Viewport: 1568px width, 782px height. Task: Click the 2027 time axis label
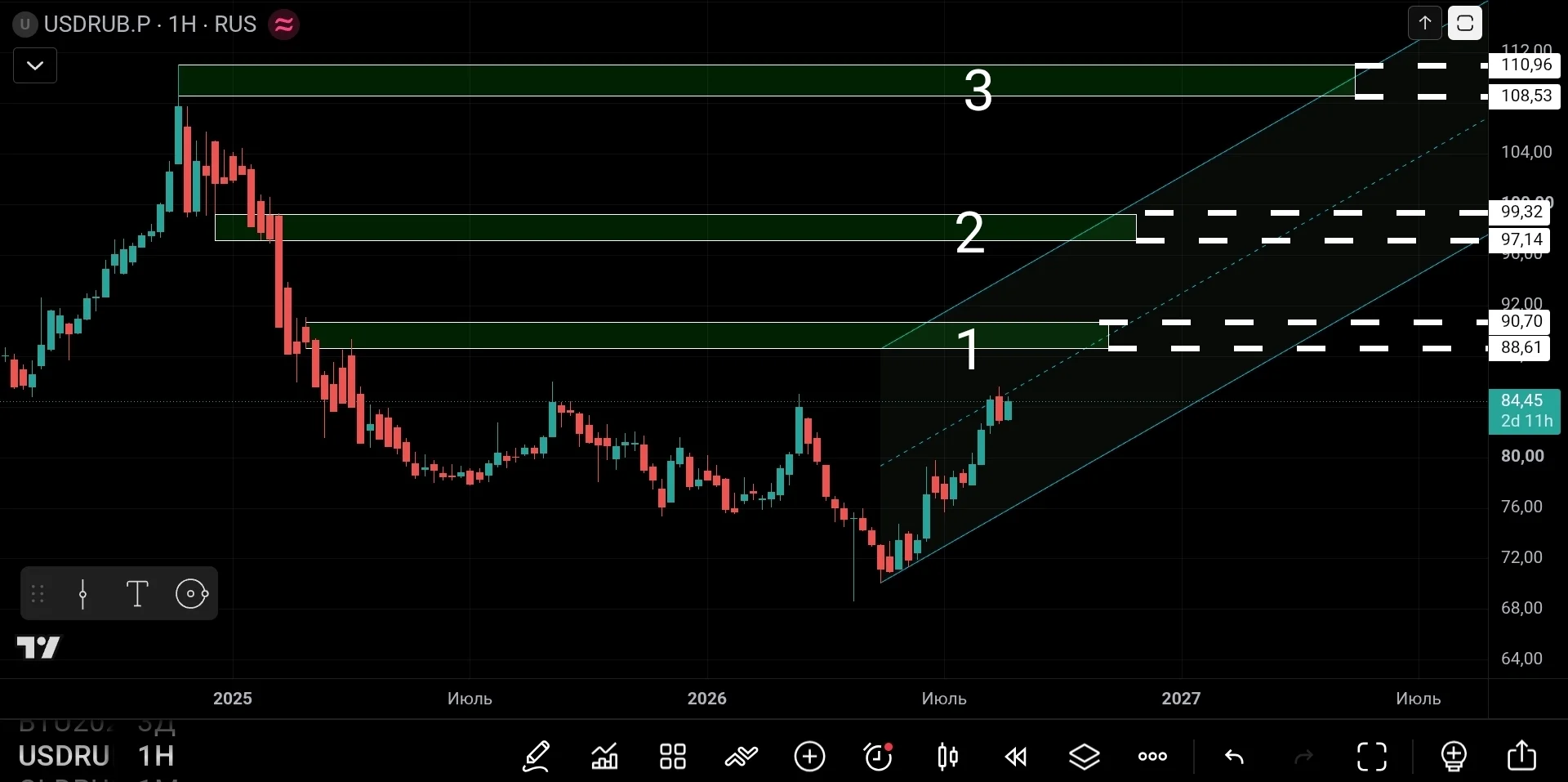click(1181, 699)
